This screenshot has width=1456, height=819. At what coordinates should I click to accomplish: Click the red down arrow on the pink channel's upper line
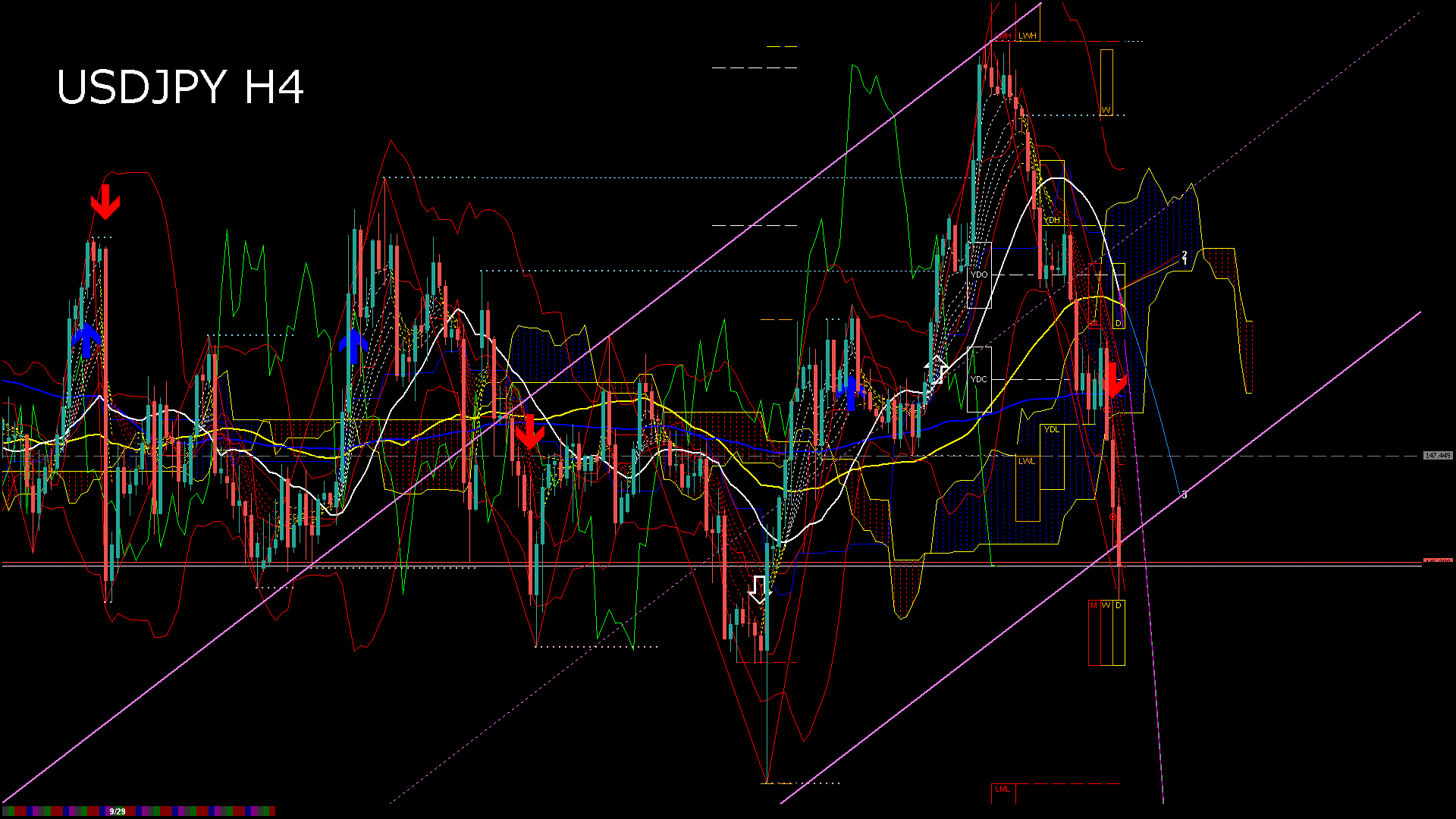point(529,431)
